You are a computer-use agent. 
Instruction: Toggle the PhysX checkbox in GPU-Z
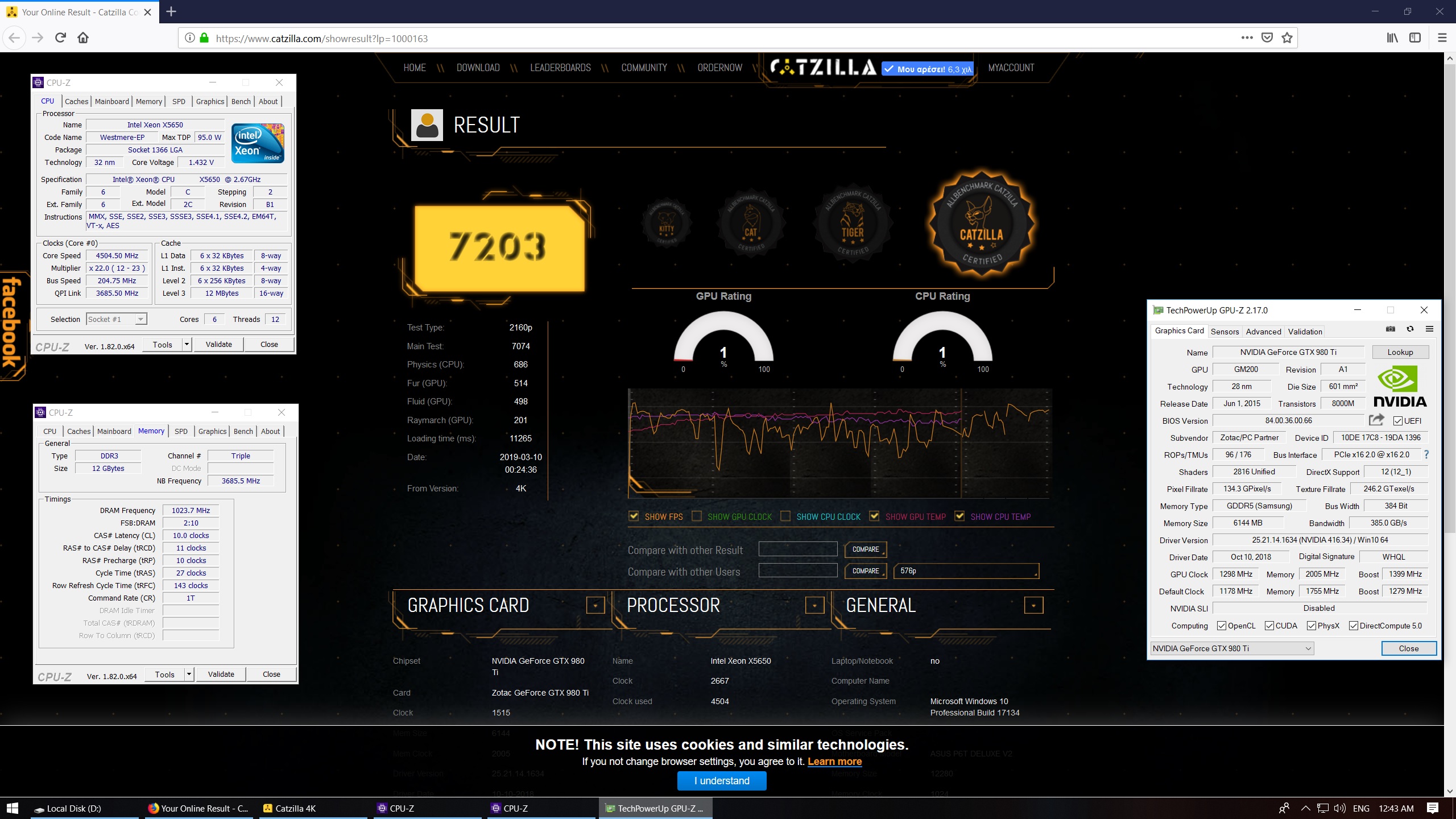[x=1311, y=626]
